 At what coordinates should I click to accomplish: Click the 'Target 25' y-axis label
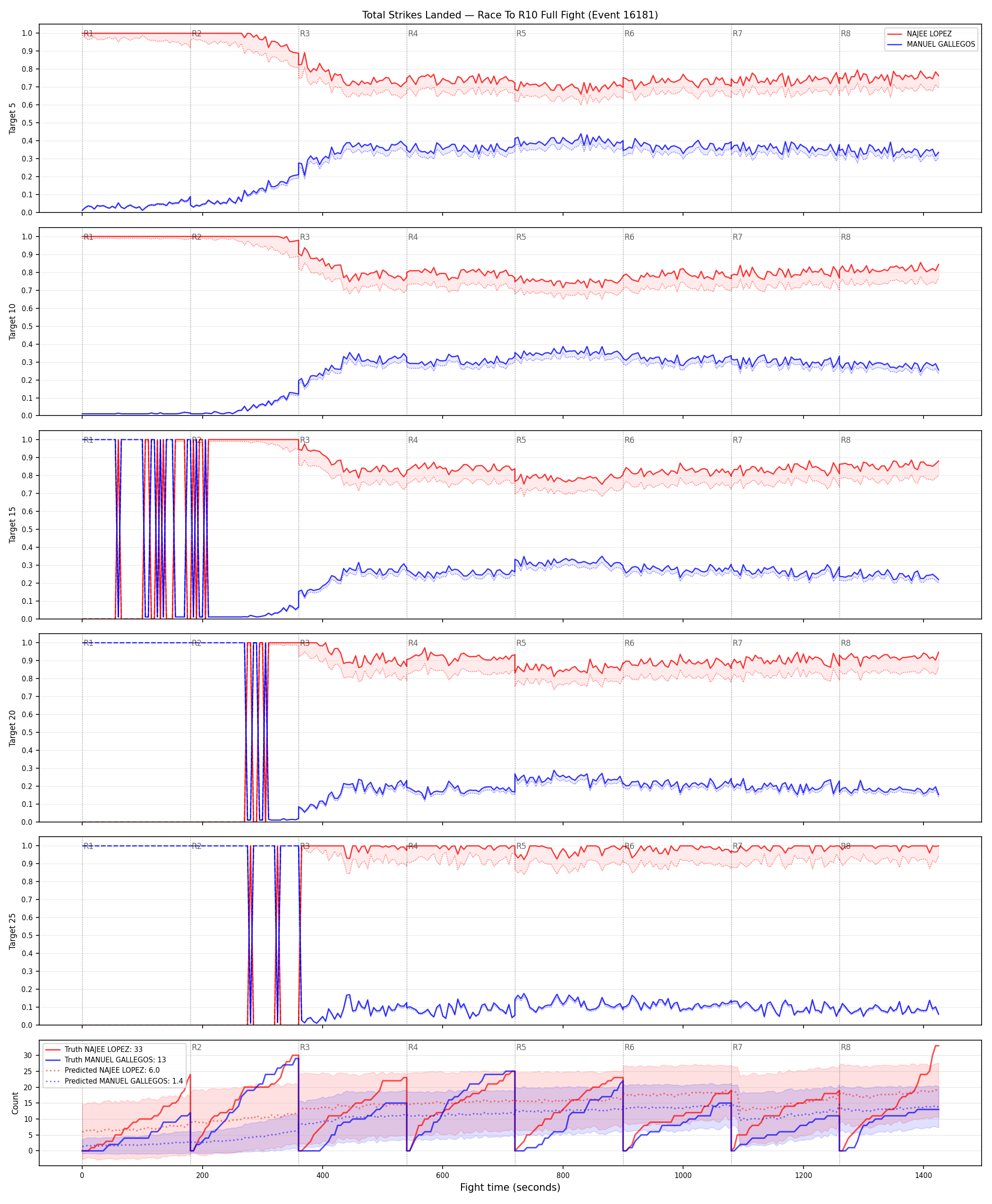pos(13,931)
